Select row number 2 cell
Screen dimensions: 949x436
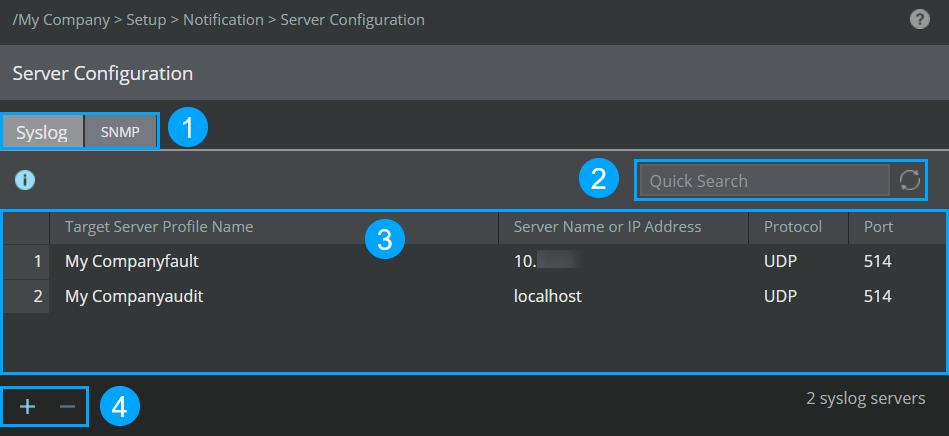pos(26,296)
